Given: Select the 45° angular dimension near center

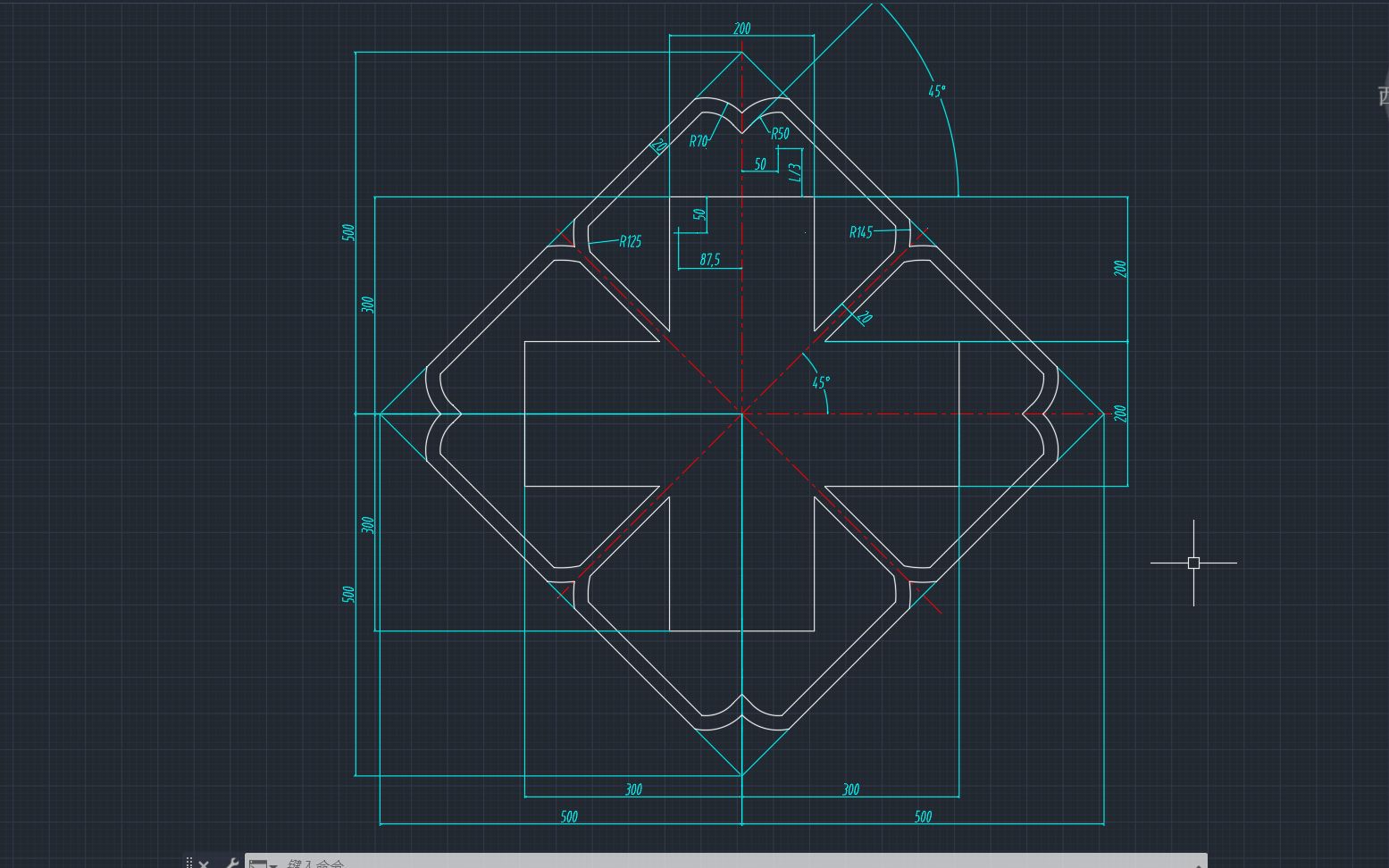Looking at the screenshot, I should (x=819, y=382).
